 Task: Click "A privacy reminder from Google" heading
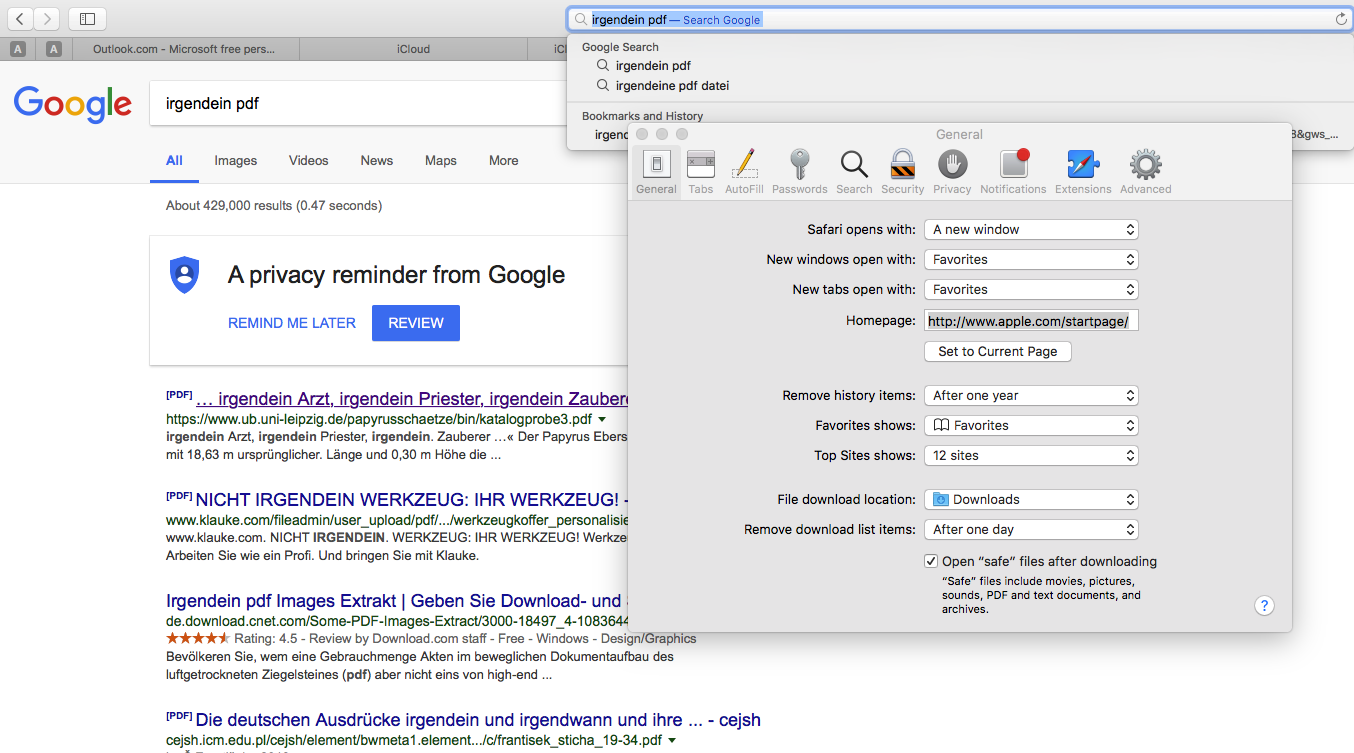396,275
